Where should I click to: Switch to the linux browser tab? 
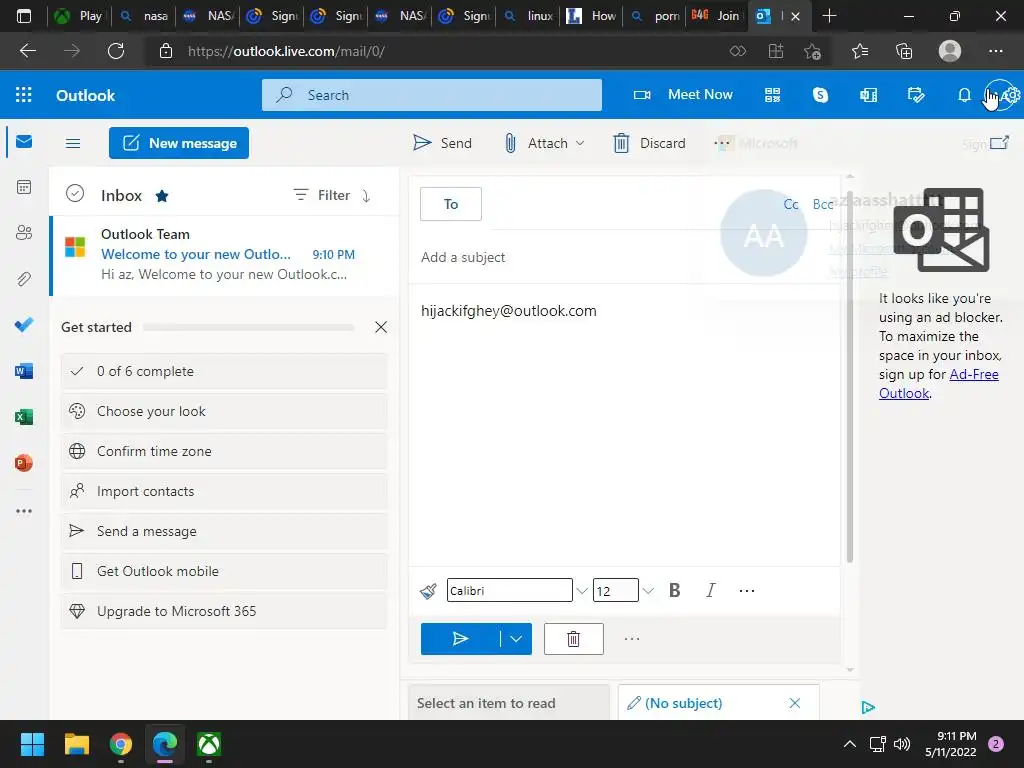(528, 16)
